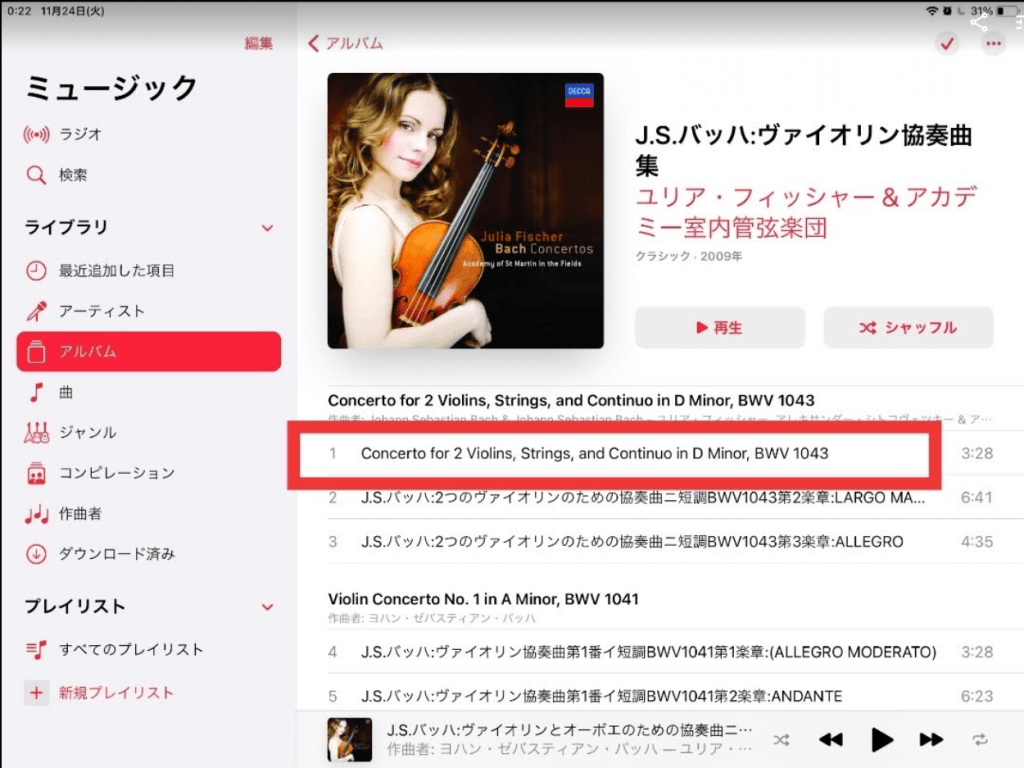Open the three-dot more options menu
The height and width of the screenshot is (768, 1024).
pos(993,44)
